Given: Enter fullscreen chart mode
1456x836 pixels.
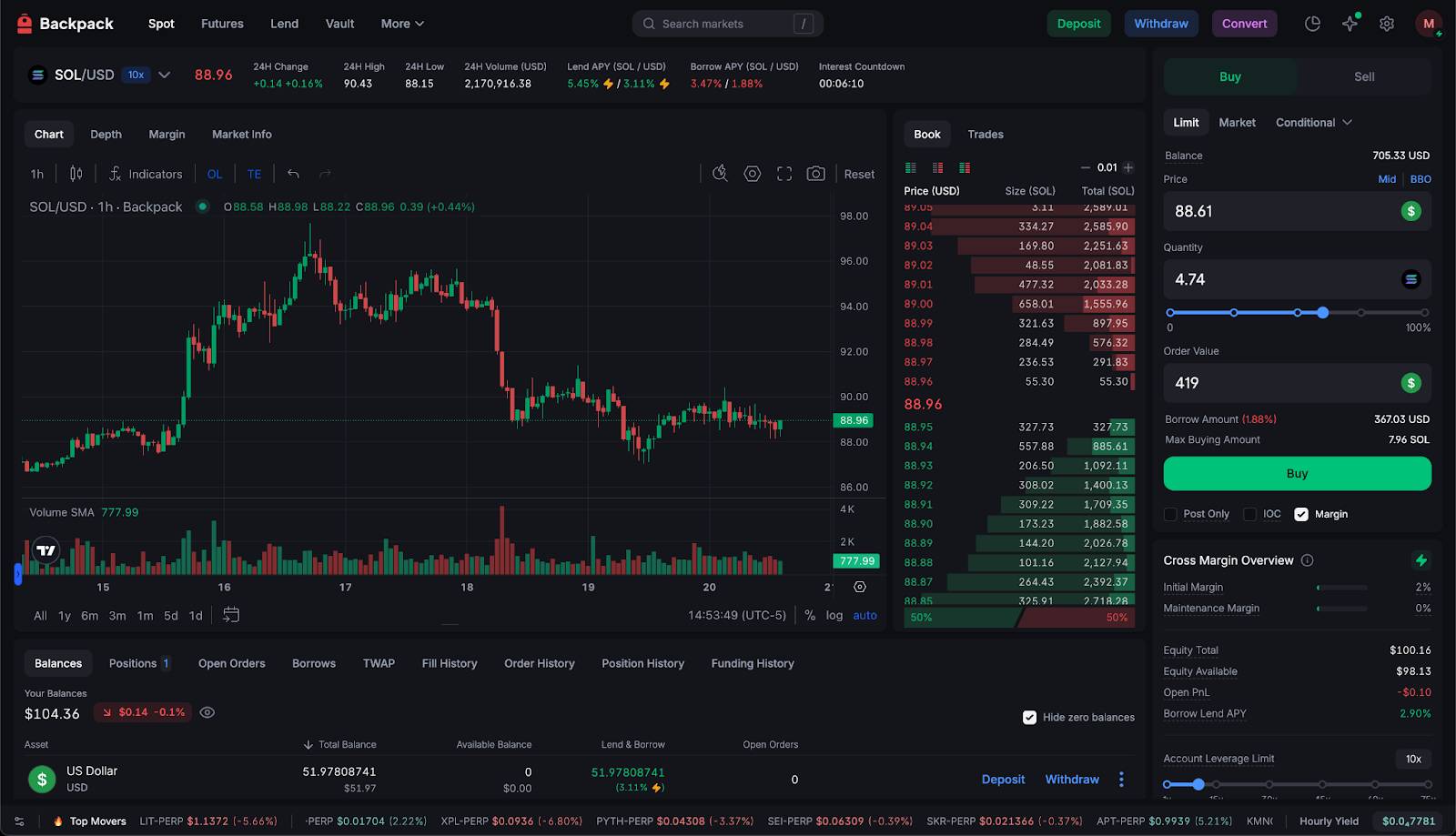Looking at the screenshot, I should [x=784, y=174].
